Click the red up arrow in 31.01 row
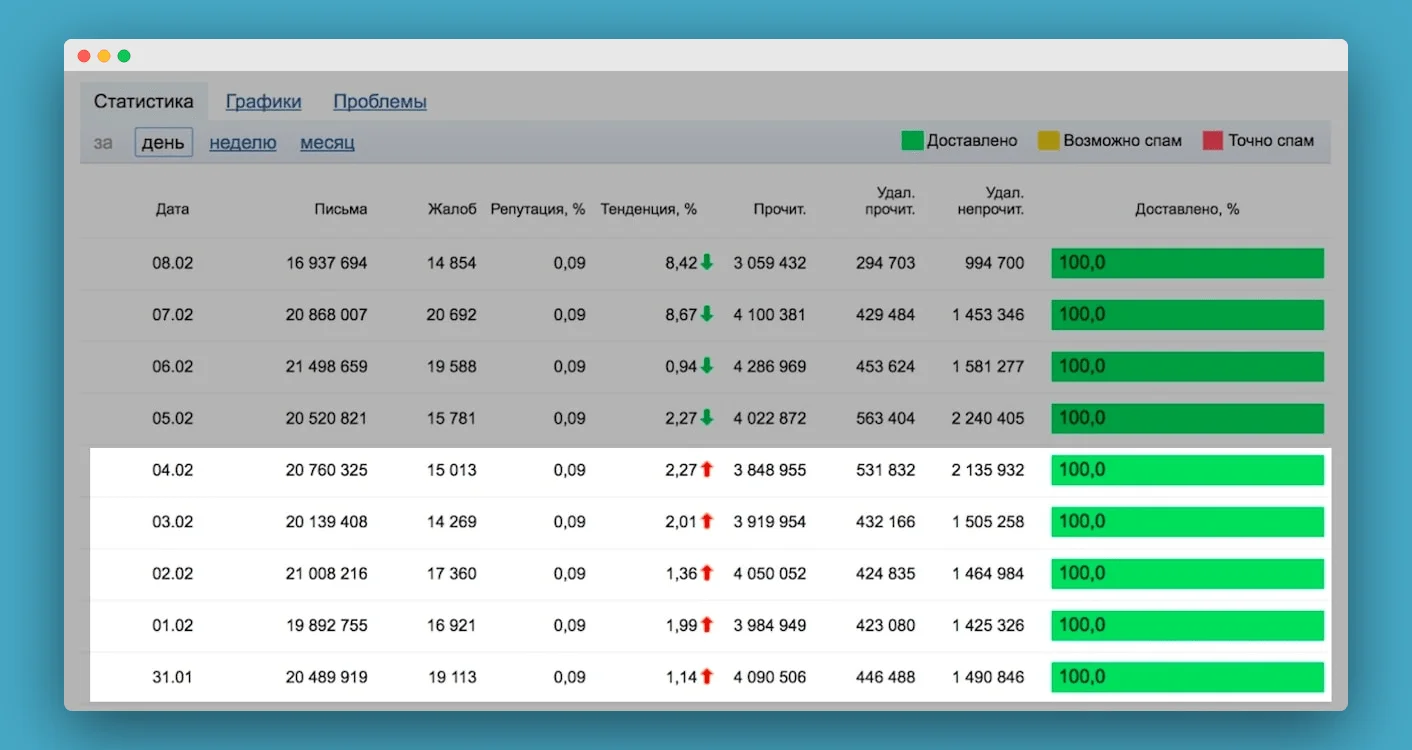Screen dimensions: 1412x750 (707, 677)
